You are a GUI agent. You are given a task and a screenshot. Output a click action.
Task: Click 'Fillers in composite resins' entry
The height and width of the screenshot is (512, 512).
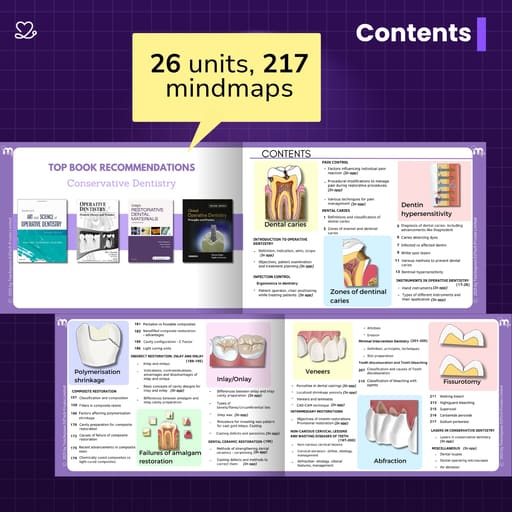point(100,406)
